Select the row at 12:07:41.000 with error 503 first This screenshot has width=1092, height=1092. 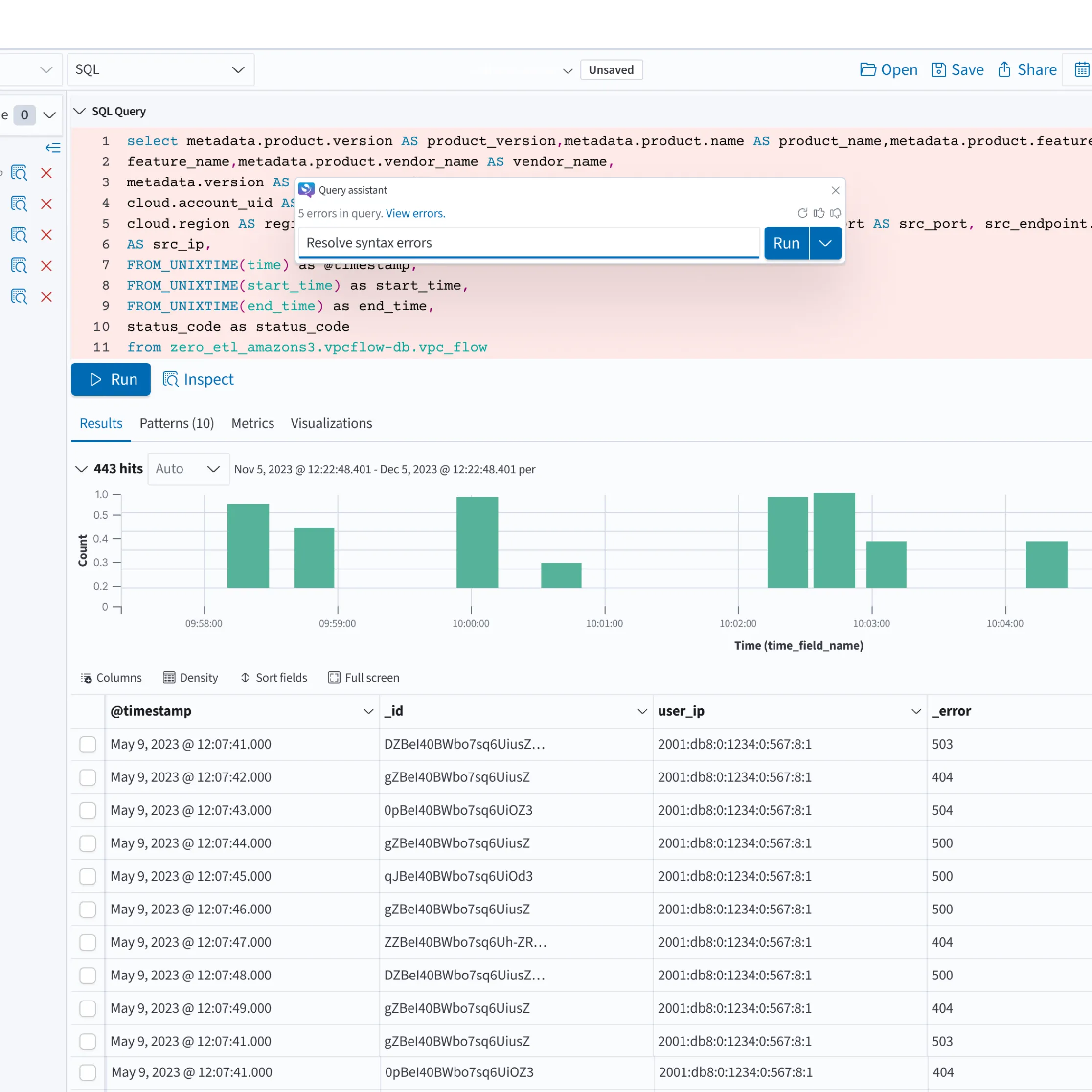click(88, 744)
